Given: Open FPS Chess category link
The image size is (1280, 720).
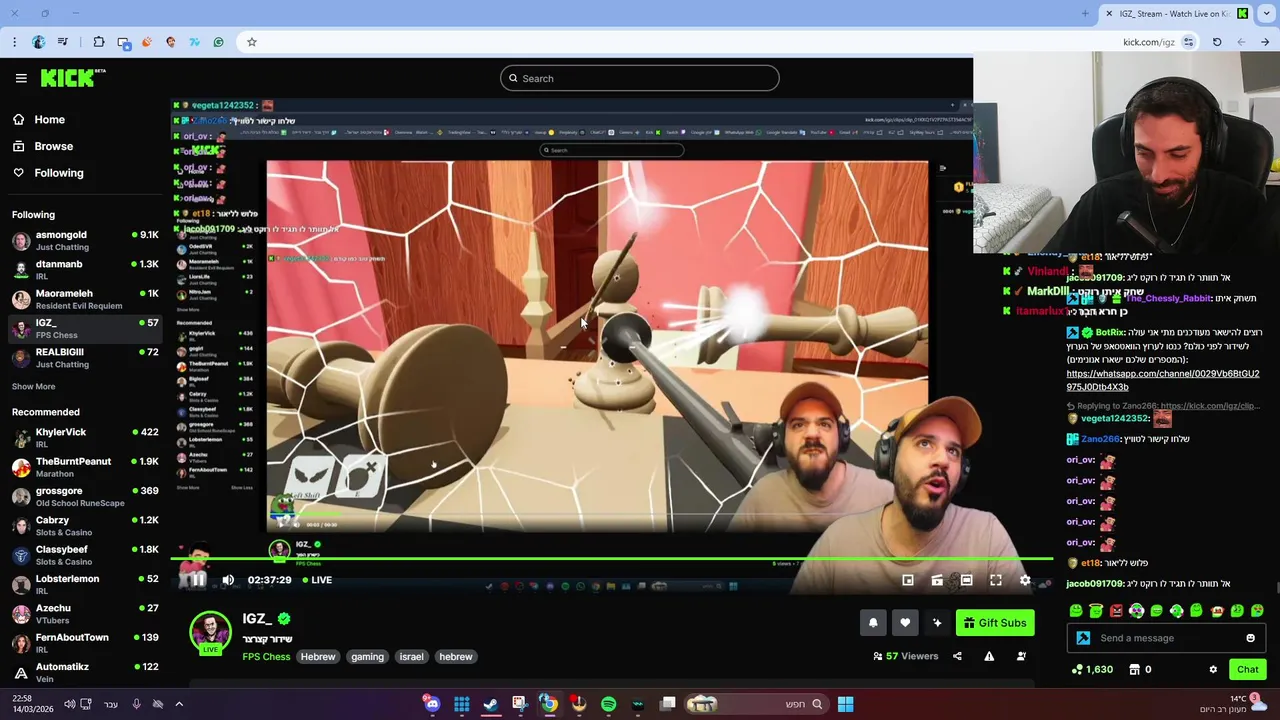Looking at the screenshot, I should pos(266,657).
